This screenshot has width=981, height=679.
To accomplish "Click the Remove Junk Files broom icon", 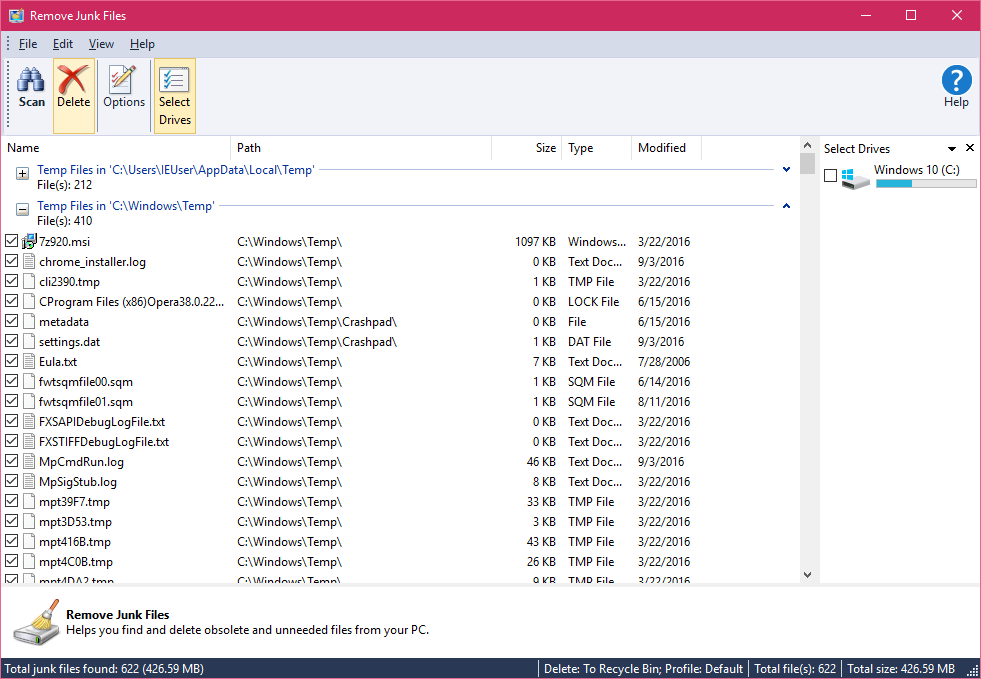I will coord(36,624).
